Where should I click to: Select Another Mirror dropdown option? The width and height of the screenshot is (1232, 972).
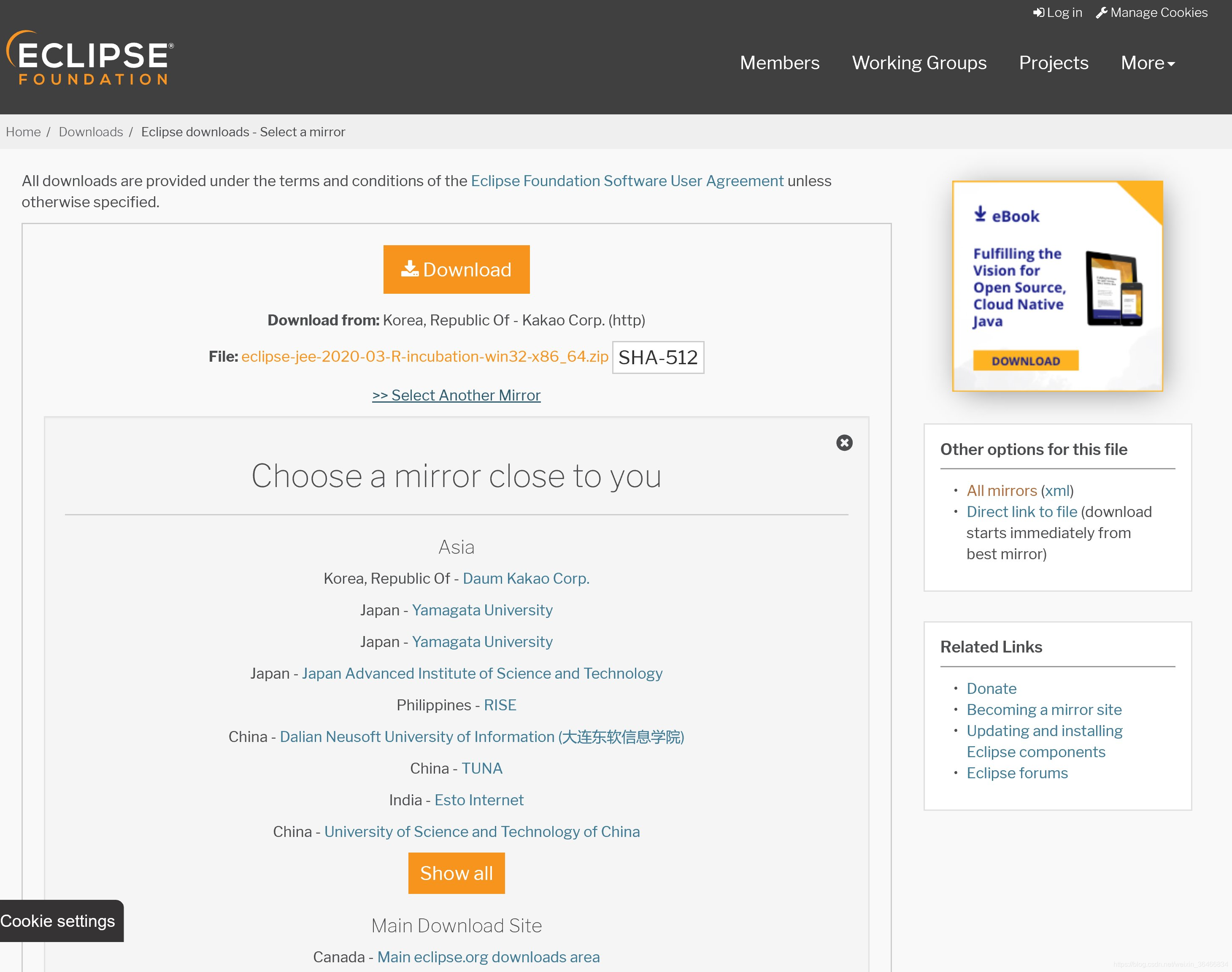click(456, 395)
